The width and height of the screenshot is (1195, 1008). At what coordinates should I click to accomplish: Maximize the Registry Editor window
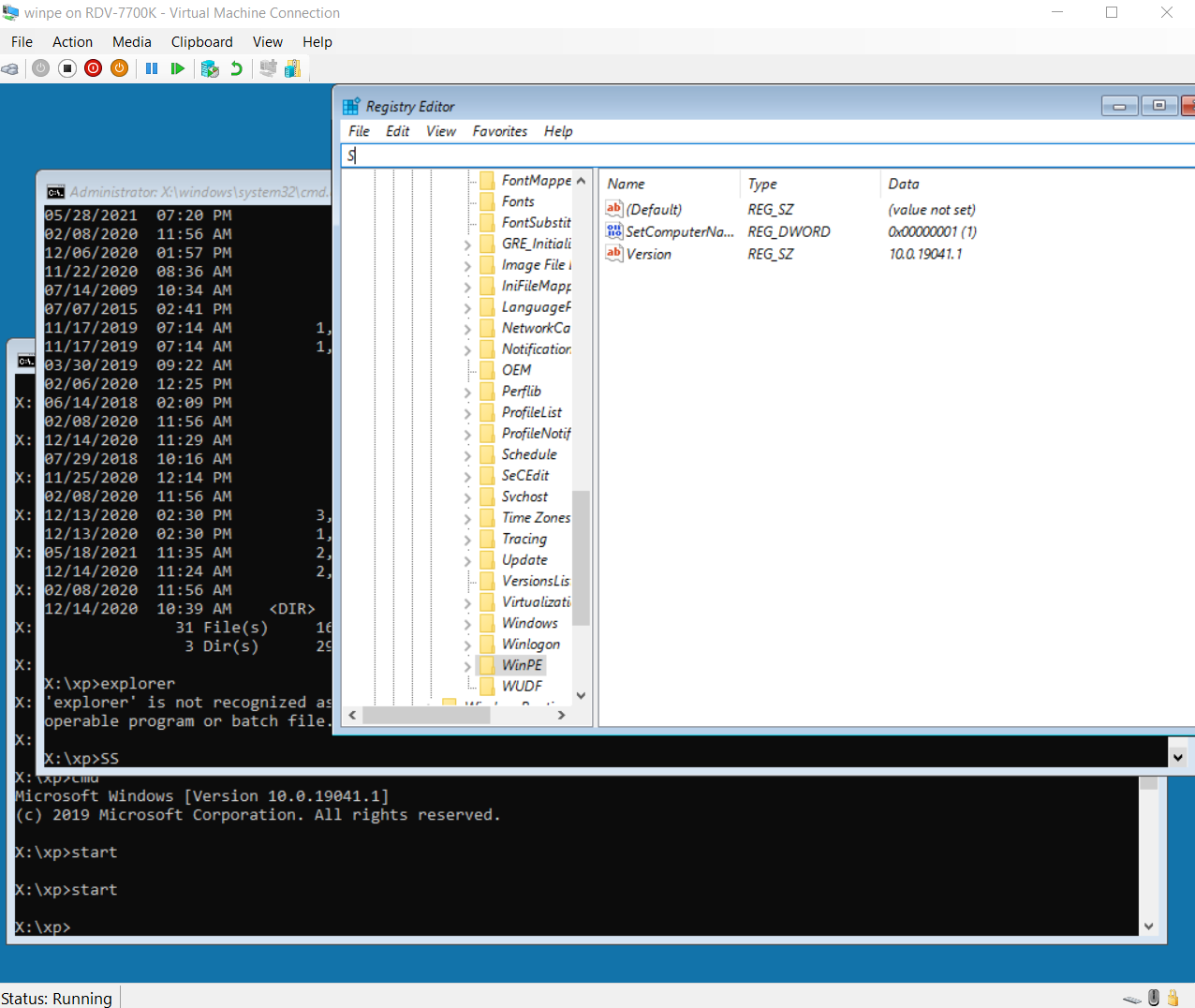click(1159, 106)
